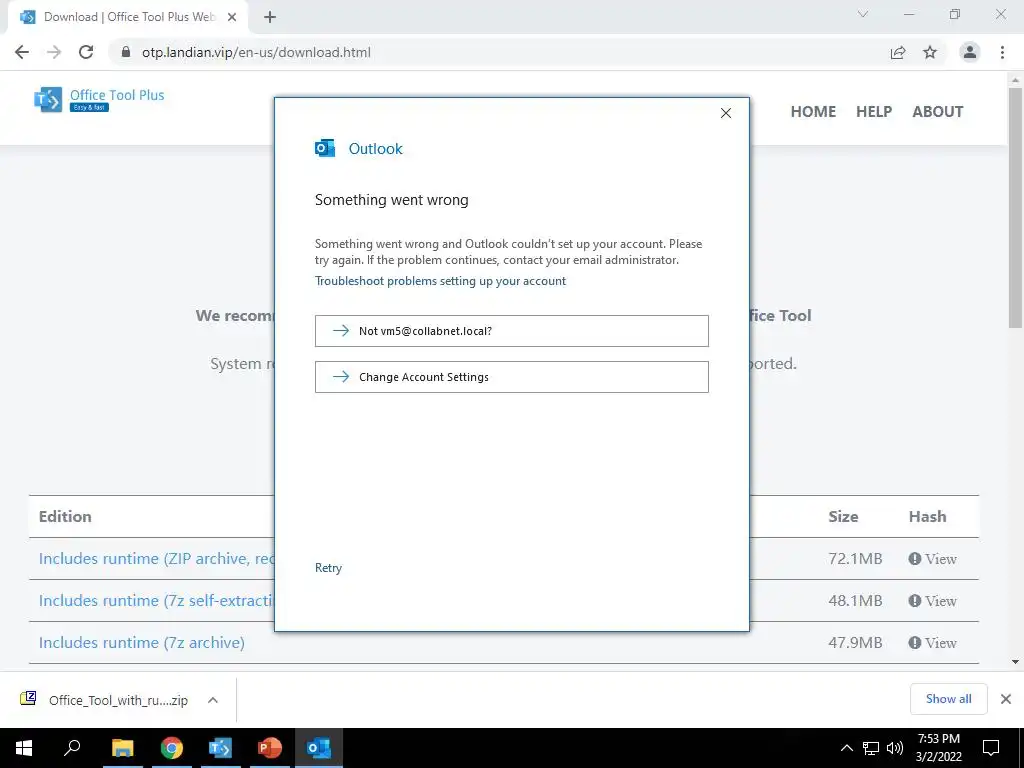Click the Office Tool Plus logo
Image resolution: width=1024 pixels, height=768 pixels.
(99, 99)
